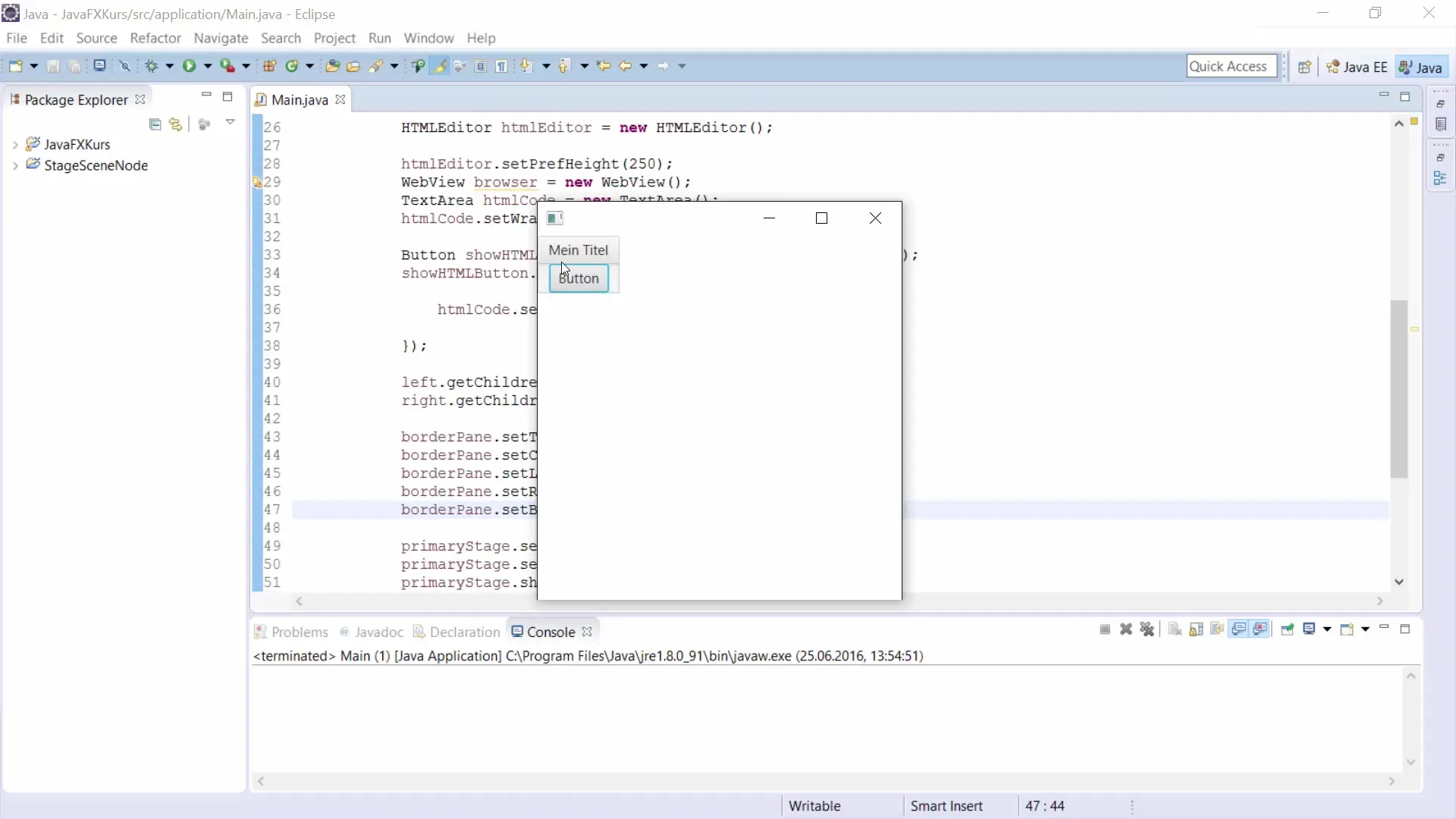Screen dimensions: 1456x819
Task: Open the Run configurations dropdown arrow
Action: 207,66
